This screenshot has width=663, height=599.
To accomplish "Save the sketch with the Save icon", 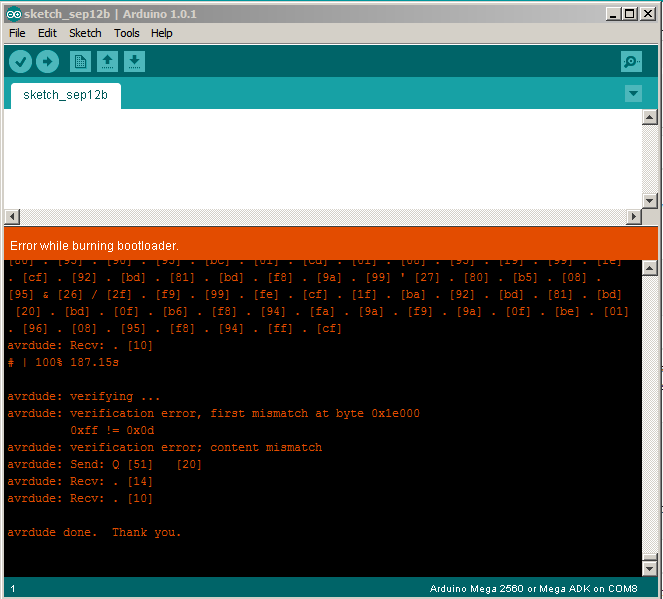I will point(134,62).
